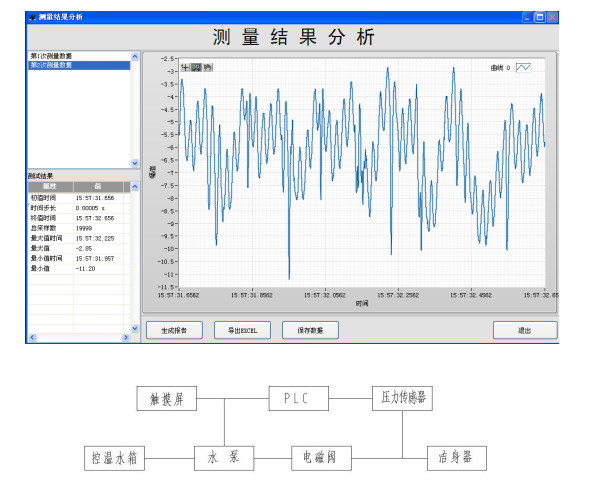
Task: Select the crosshair cursor tool on graph
Action: [x=185, y=67]
